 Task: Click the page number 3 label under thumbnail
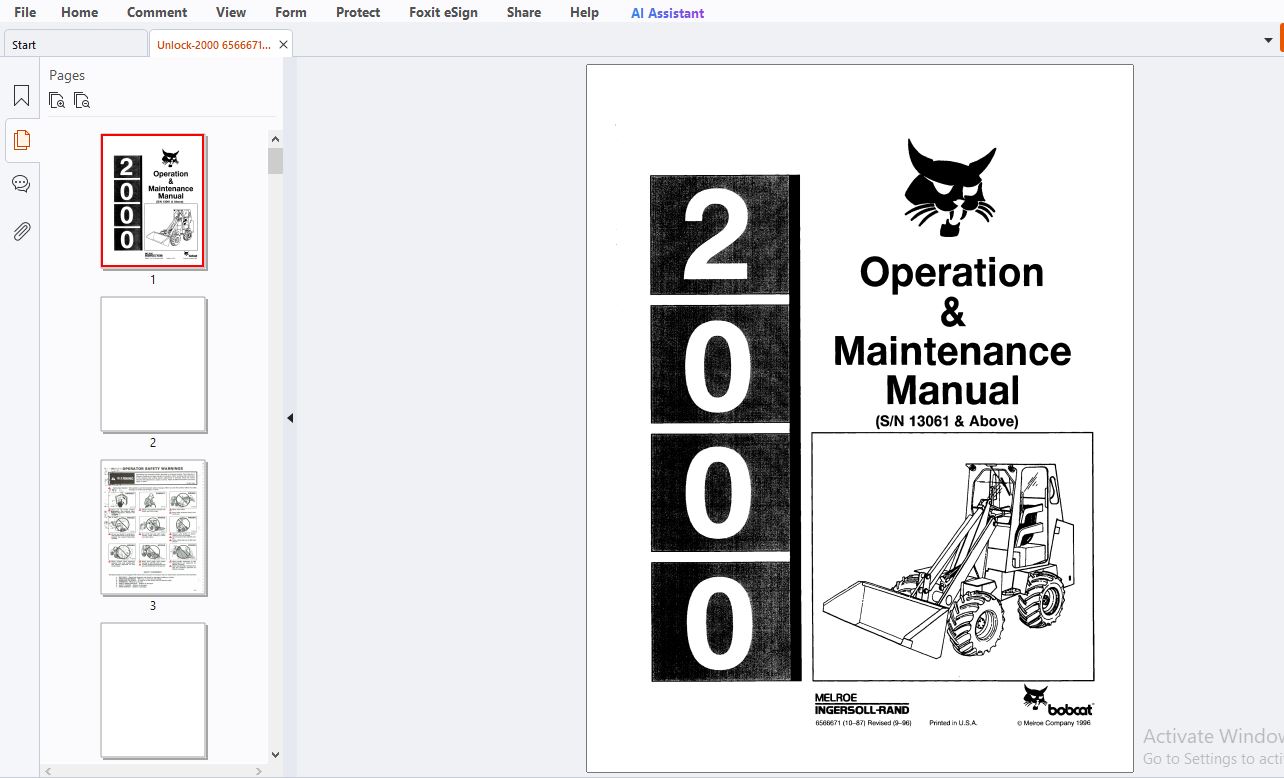(x=153, y=606)
